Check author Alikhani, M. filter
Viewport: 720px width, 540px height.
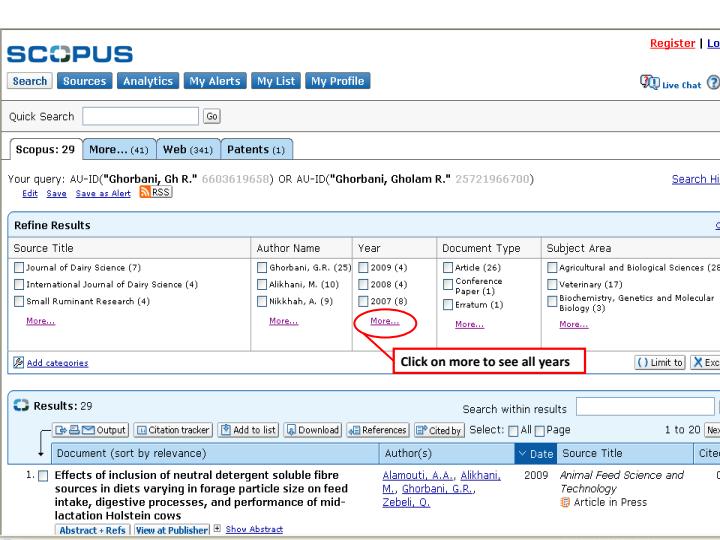coord(262,284)
